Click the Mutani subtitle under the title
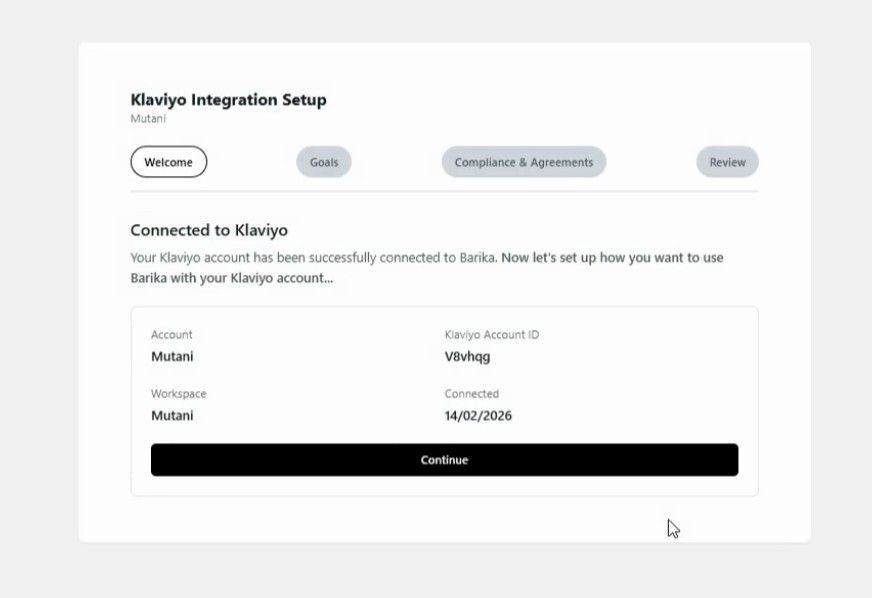Viewport: 872px width, 598px height. (148, 119)
